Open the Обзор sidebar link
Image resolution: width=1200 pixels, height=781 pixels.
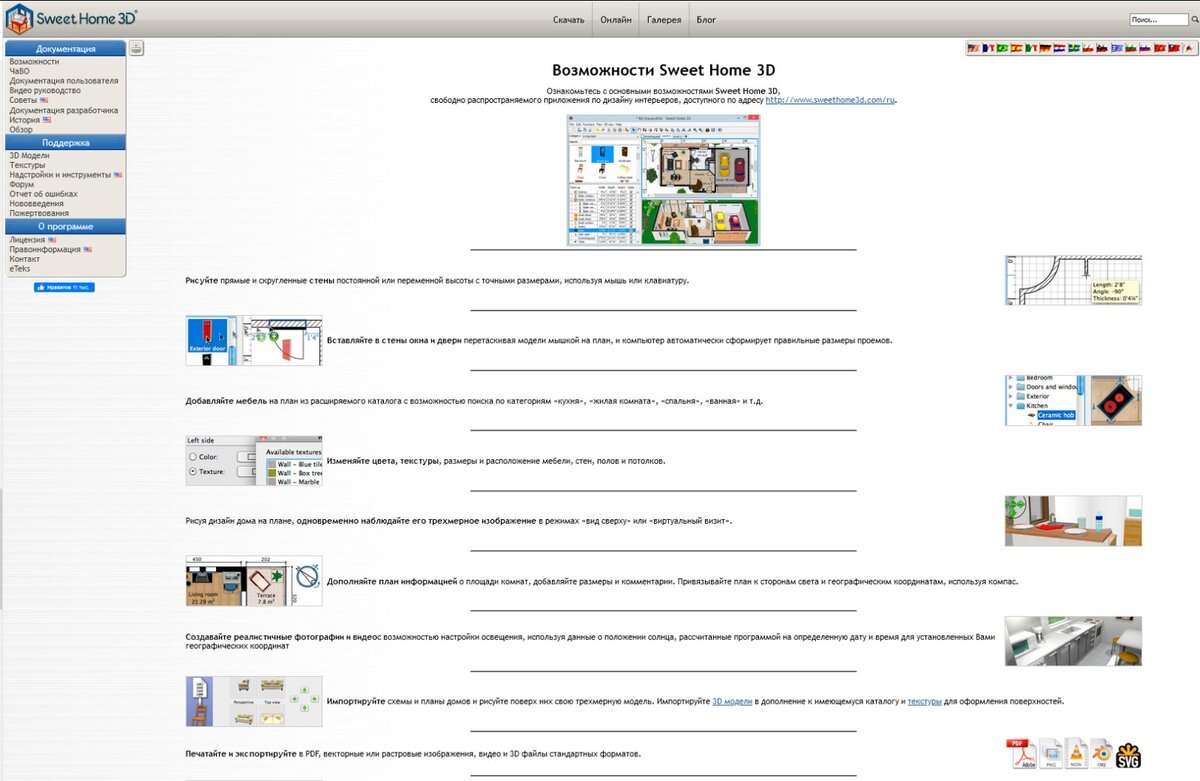tap(21, 129)
